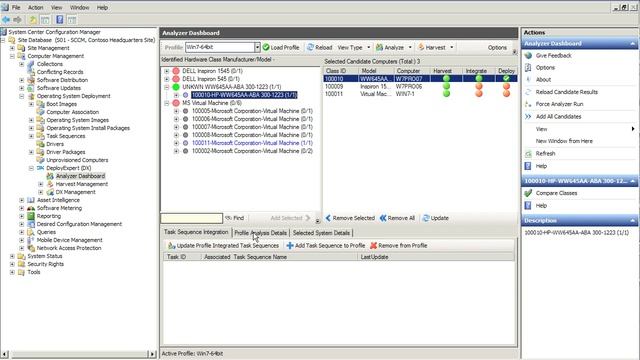Click Add Task Sequence to Profile
Screen dimensions: 640x360
tap(326, 246)
